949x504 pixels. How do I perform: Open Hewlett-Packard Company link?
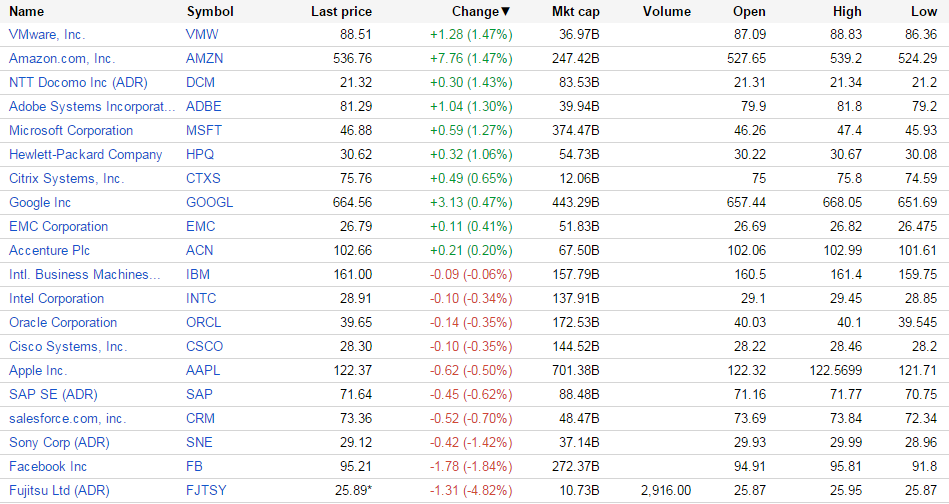85,154
